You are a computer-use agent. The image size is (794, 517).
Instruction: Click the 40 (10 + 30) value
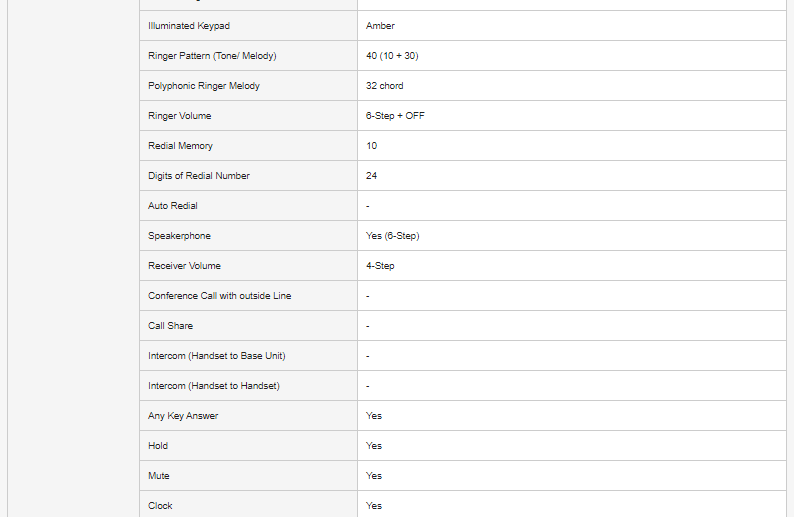pyautogui.click(x=392, y=56)
